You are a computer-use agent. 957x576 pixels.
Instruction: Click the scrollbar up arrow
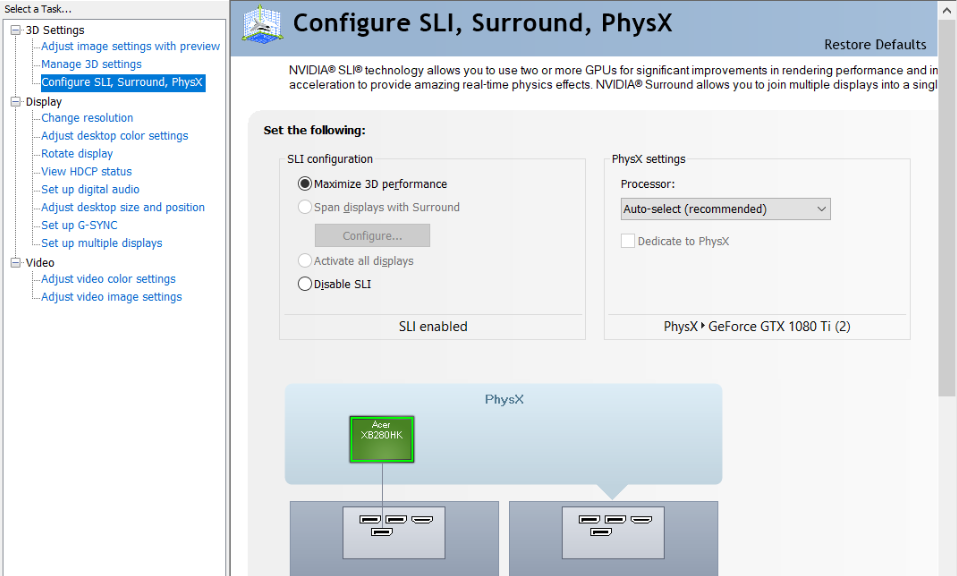pyautogui.click(x=947, y=10)
